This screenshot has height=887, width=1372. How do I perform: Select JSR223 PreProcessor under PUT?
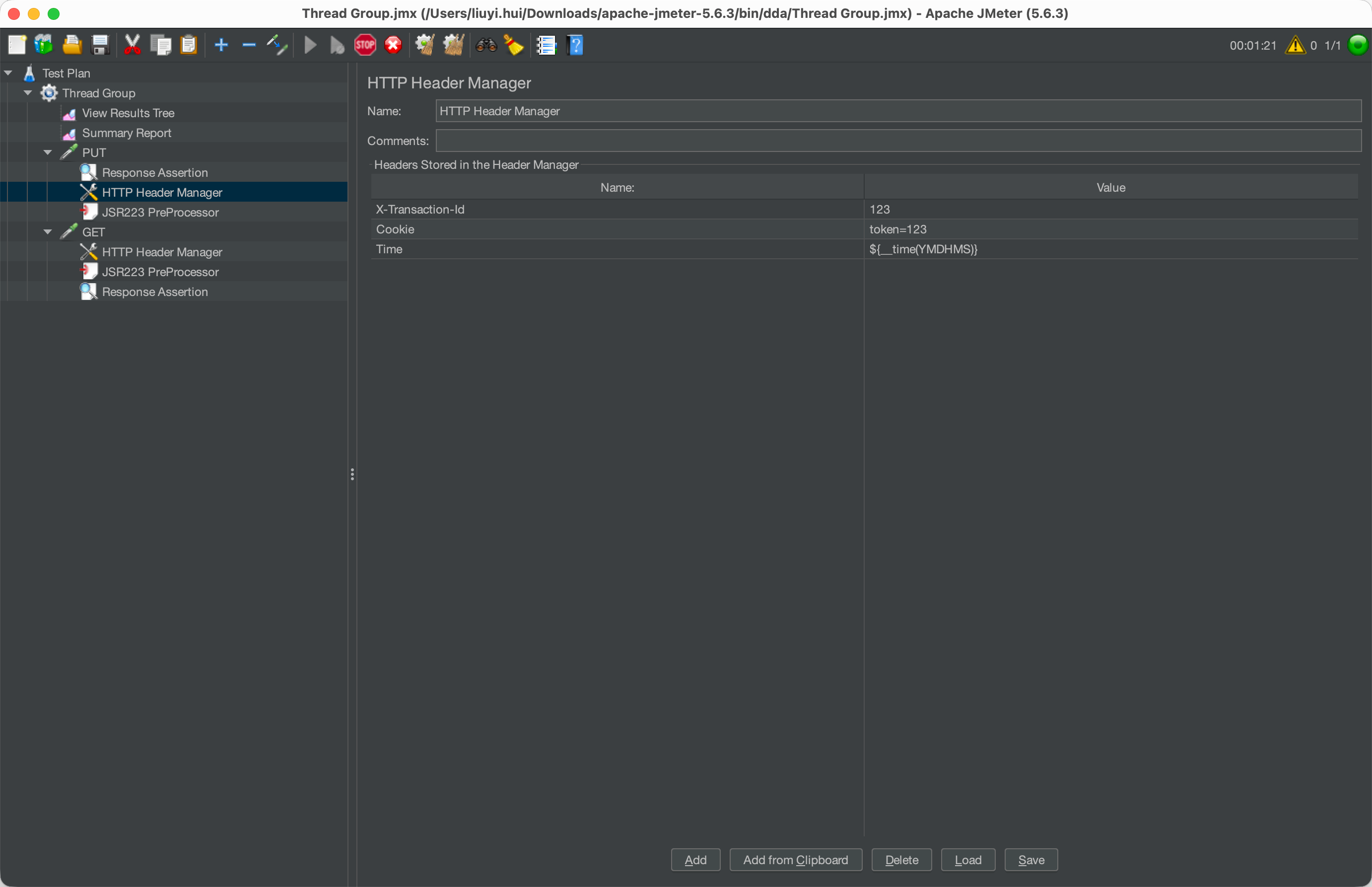click(x=160, y=213)
